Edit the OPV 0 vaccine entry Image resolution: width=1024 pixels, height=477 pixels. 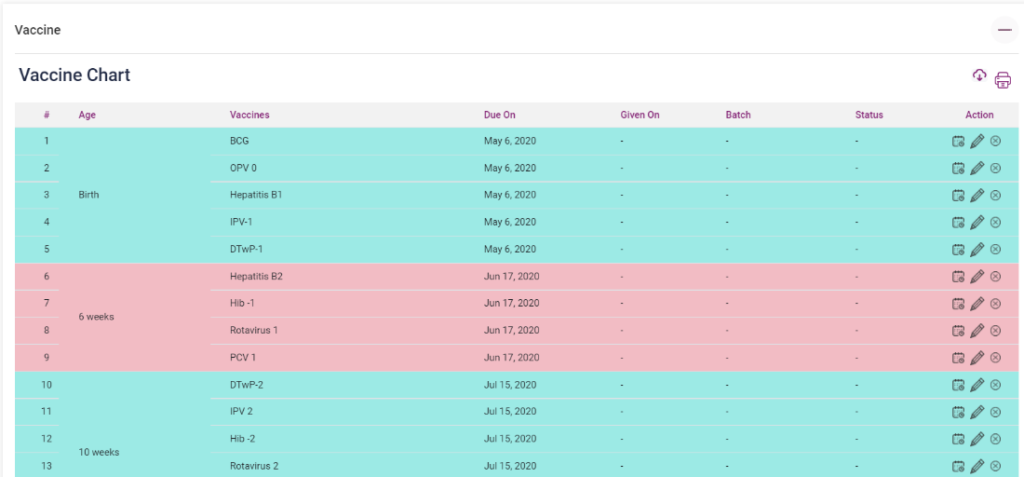tap(977, 168)
